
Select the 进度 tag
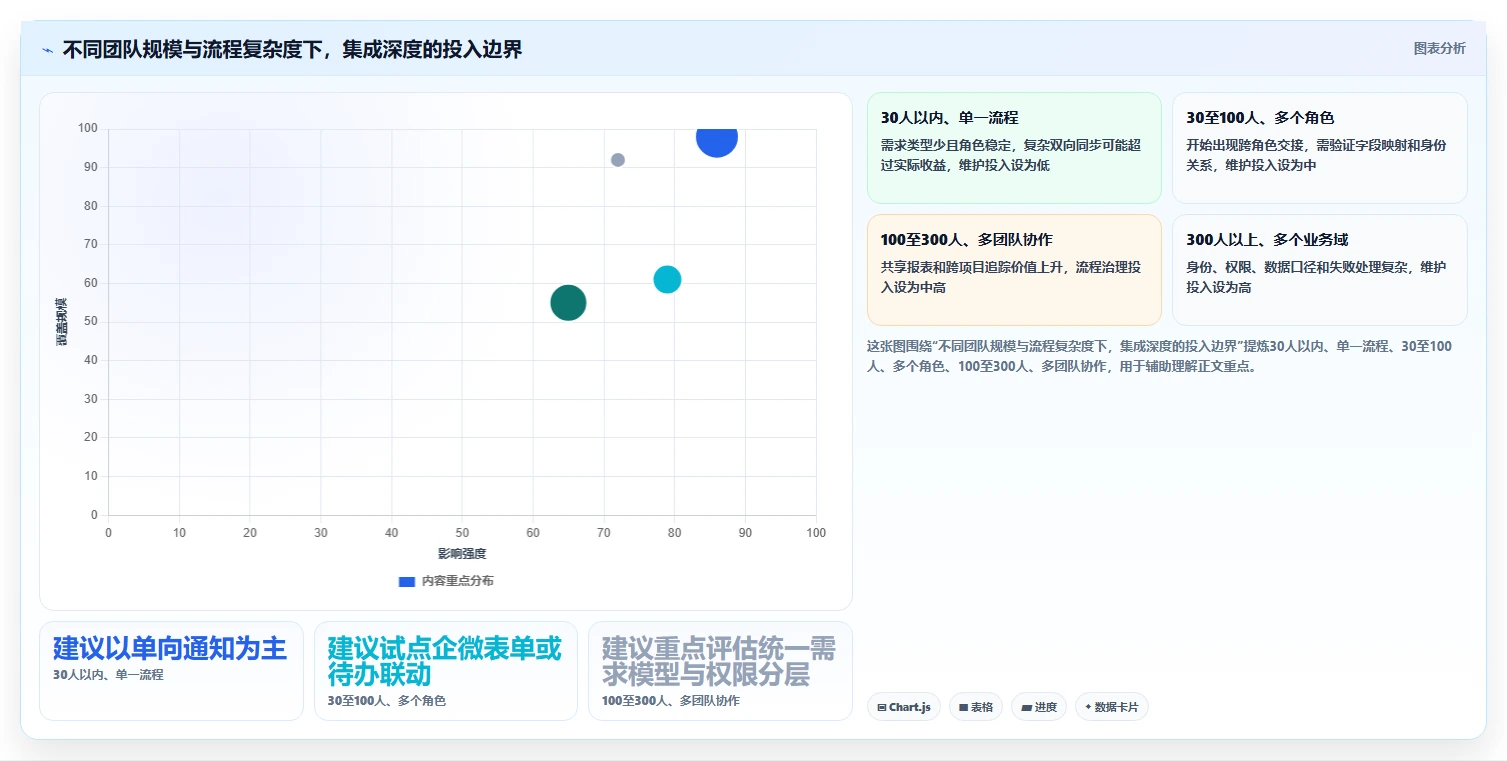[1039, 707]
